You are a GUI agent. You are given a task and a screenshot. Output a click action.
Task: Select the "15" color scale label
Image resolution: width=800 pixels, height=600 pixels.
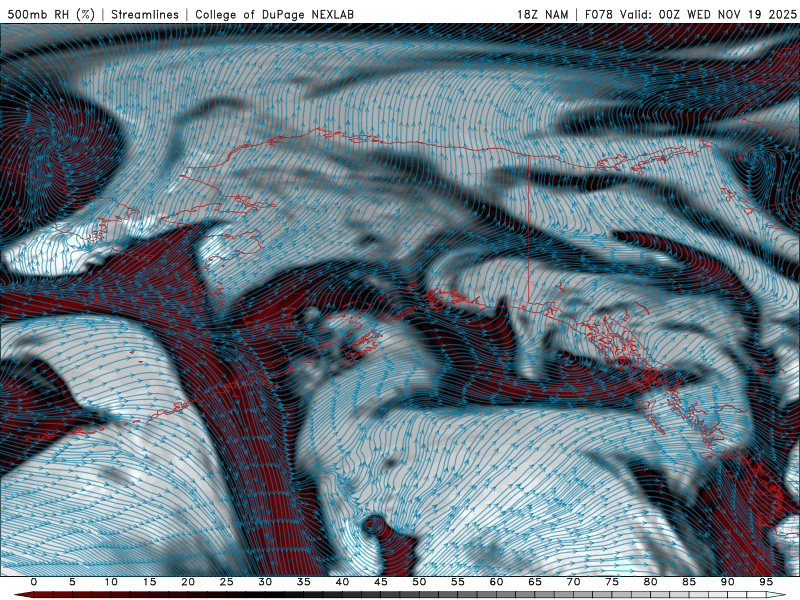click(x=149, y=582)
